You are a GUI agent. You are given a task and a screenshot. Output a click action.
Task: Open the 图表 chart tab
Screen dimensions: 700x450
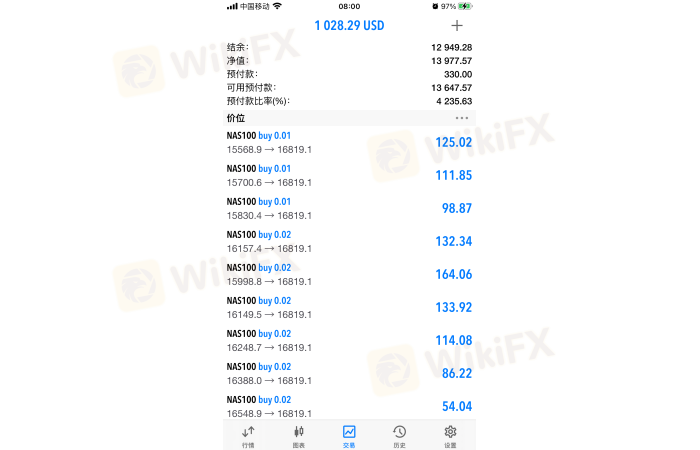[298, 435]
